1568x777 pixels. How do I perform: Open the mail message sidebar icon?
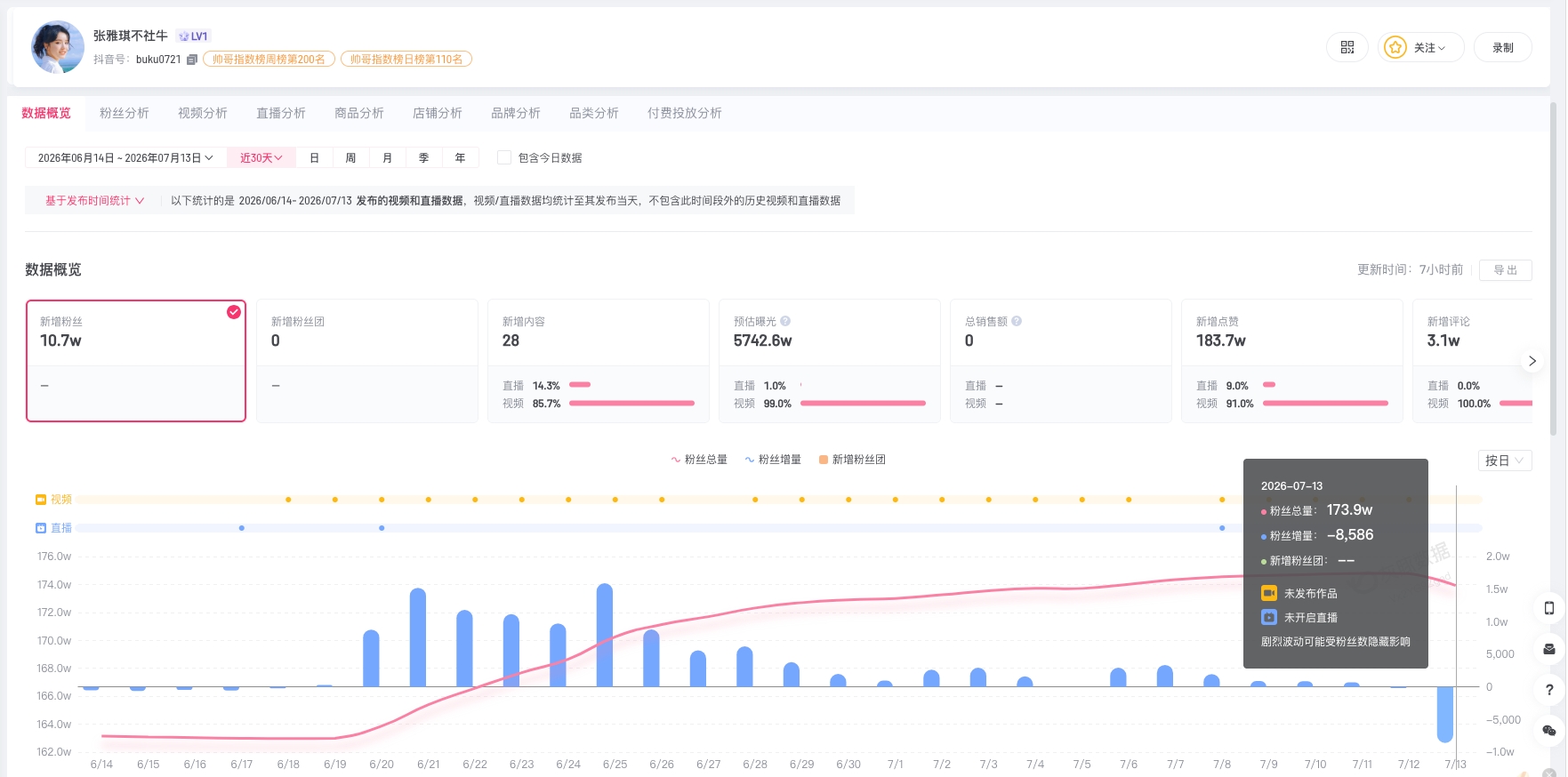point(1548,649)
